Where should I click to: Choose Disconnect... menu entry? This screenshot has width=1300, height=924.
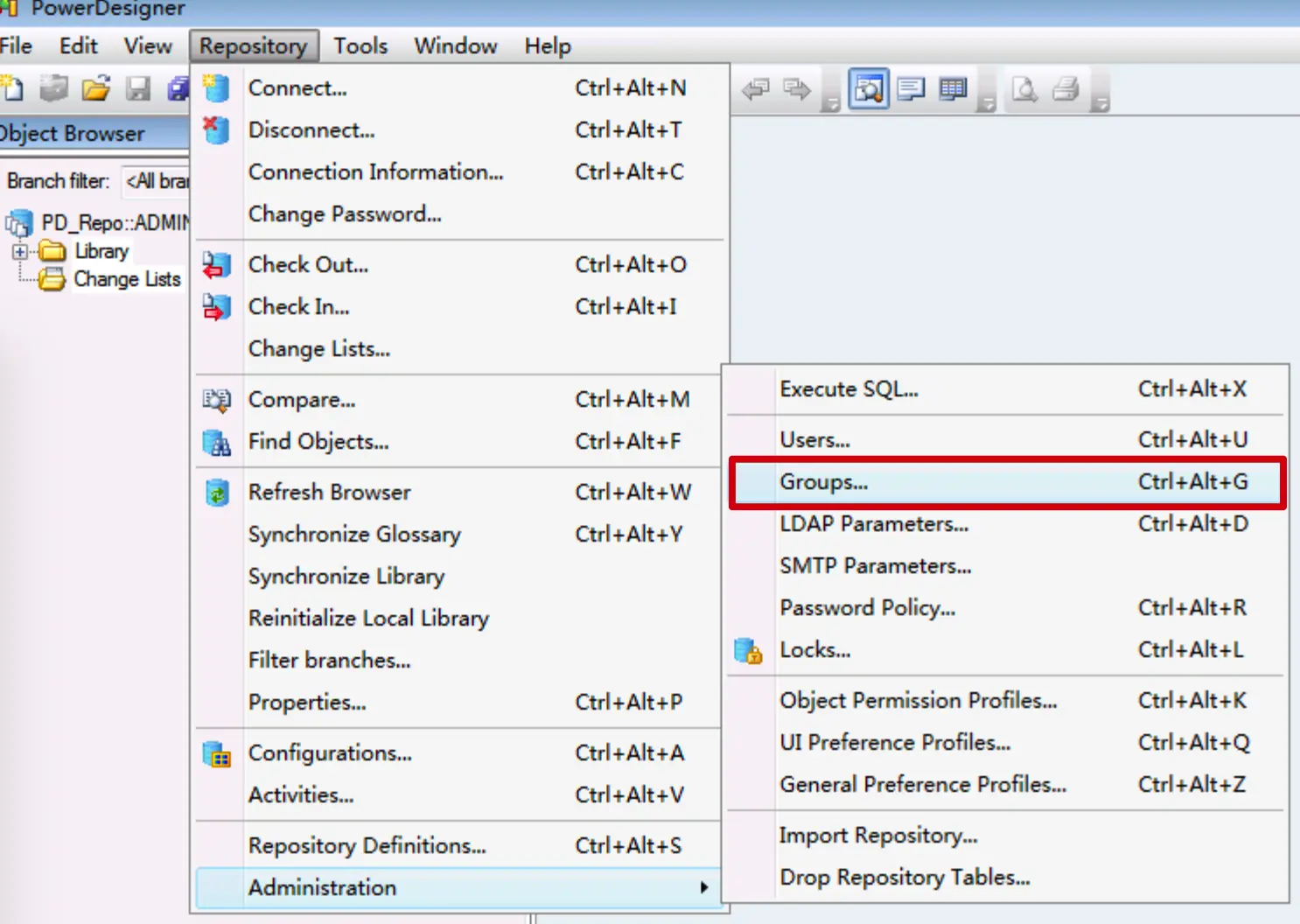[460, 129]
